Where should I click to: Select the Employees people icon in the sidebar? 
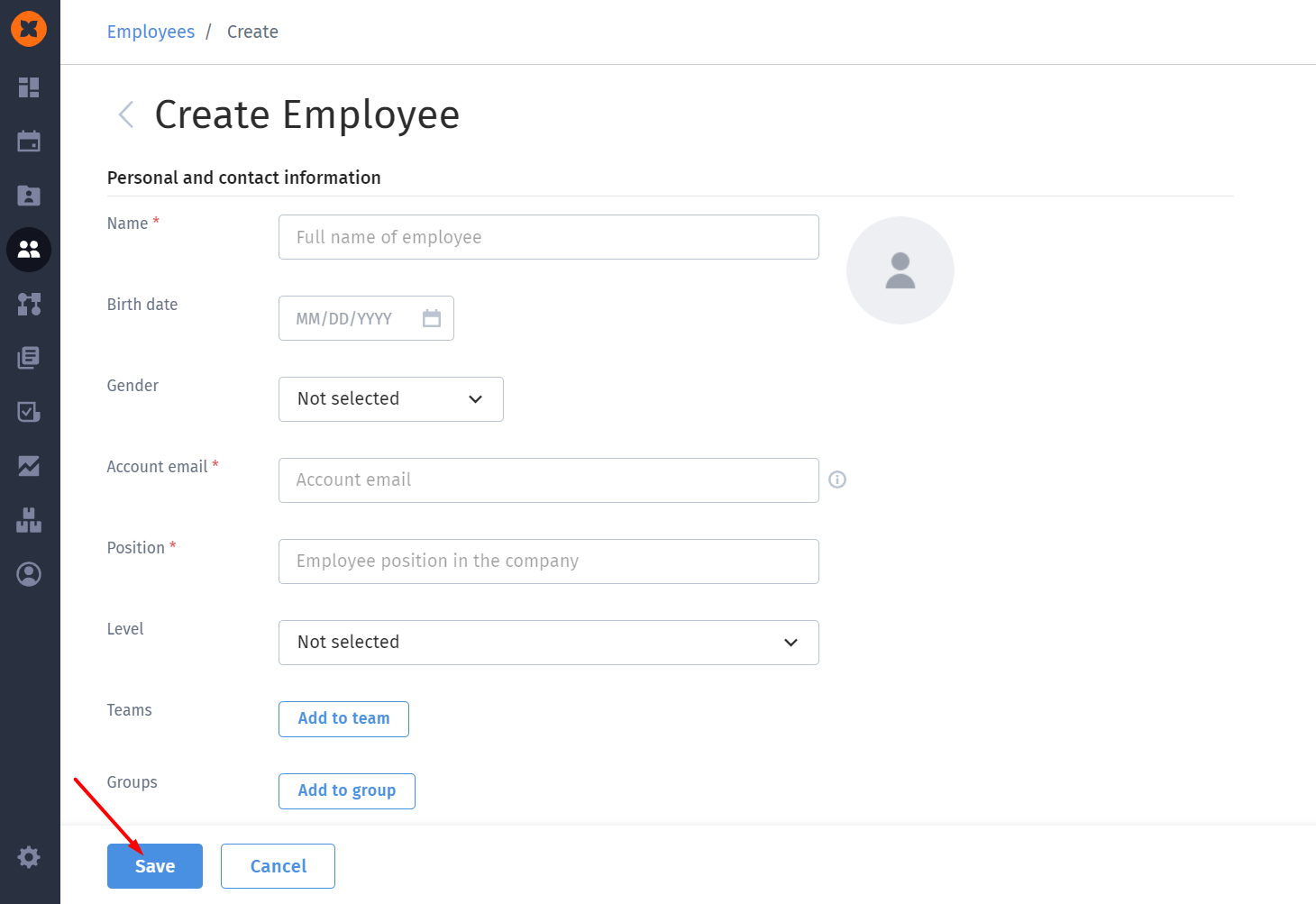point(29,250)
